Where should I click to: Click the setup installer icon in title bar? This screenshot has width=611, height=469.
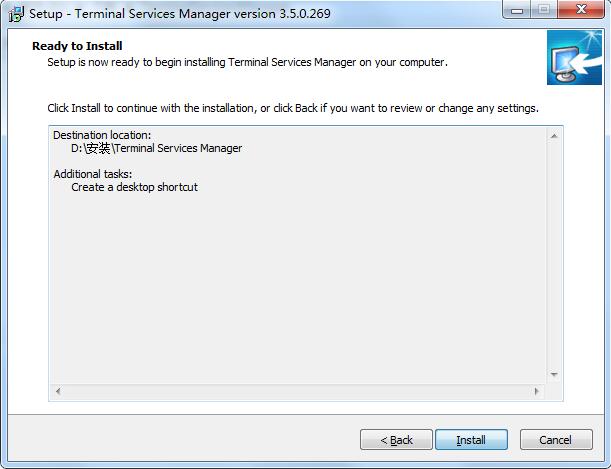click(x=16, y=14)
